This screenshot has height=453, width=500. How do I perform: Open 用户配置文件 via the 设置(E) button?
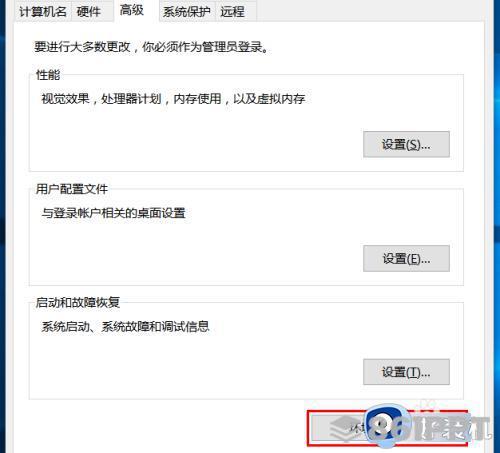click(406, 258)
